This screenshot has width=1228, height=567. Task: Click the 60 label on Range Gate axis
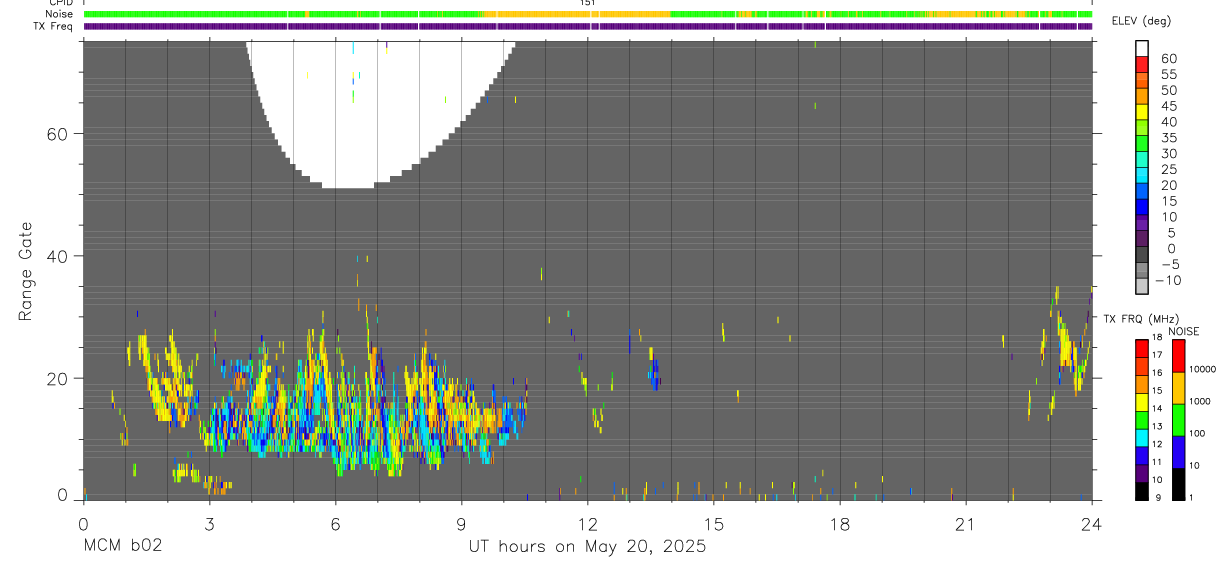point(57,134)
